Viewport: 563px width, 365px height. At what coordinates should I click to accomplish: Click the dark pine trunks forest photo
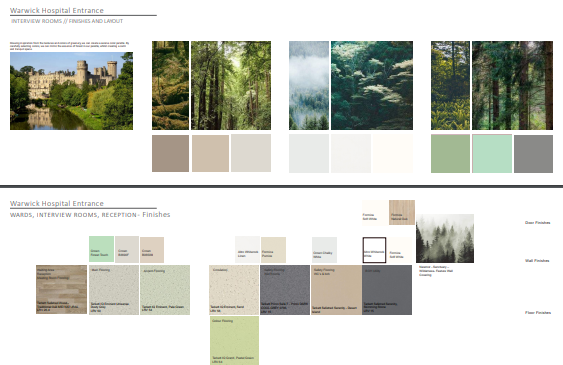click(x=512, y=85)
